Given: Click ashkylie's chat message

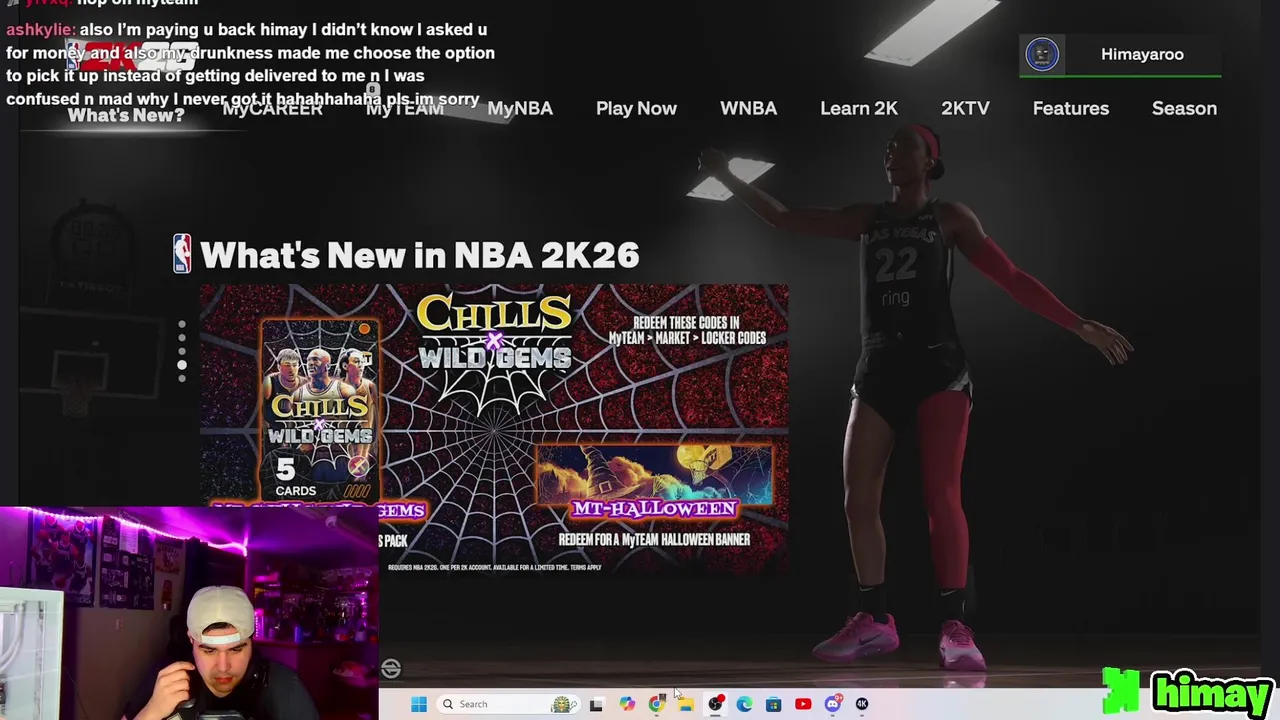Looking at the screenshot, I should 250,64.
